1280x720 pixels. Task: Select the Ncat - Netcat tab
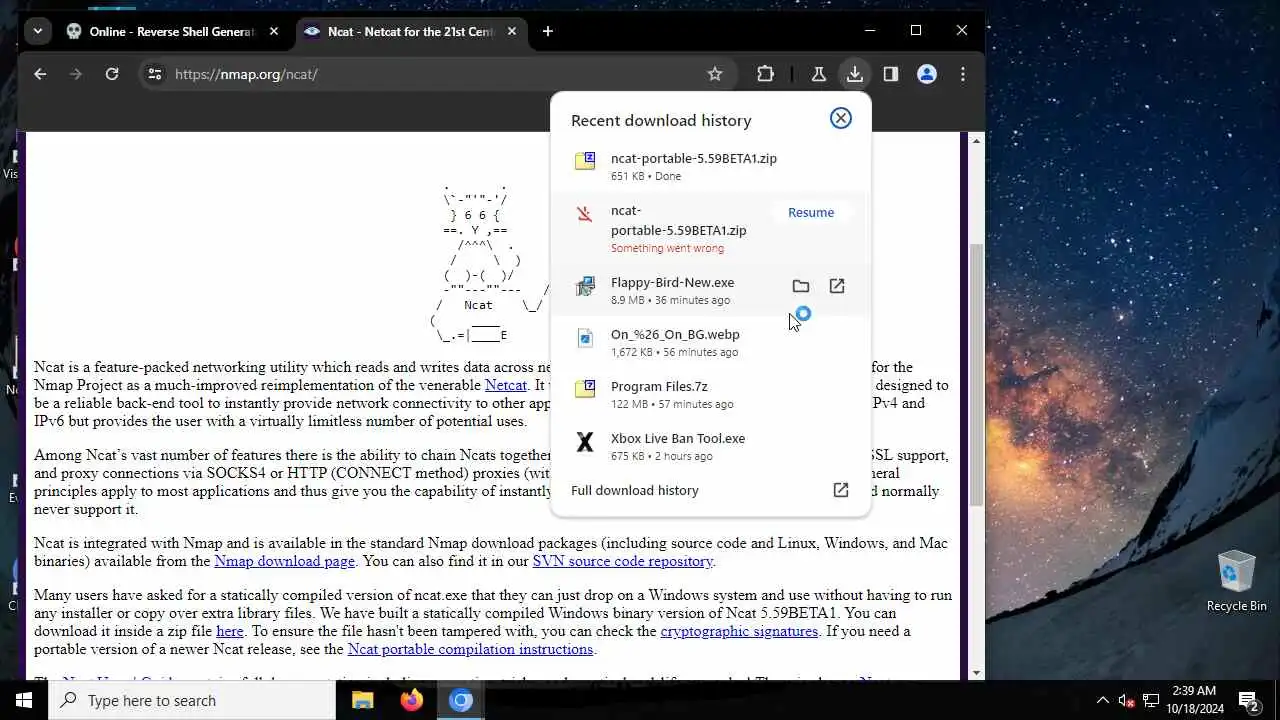412,31
